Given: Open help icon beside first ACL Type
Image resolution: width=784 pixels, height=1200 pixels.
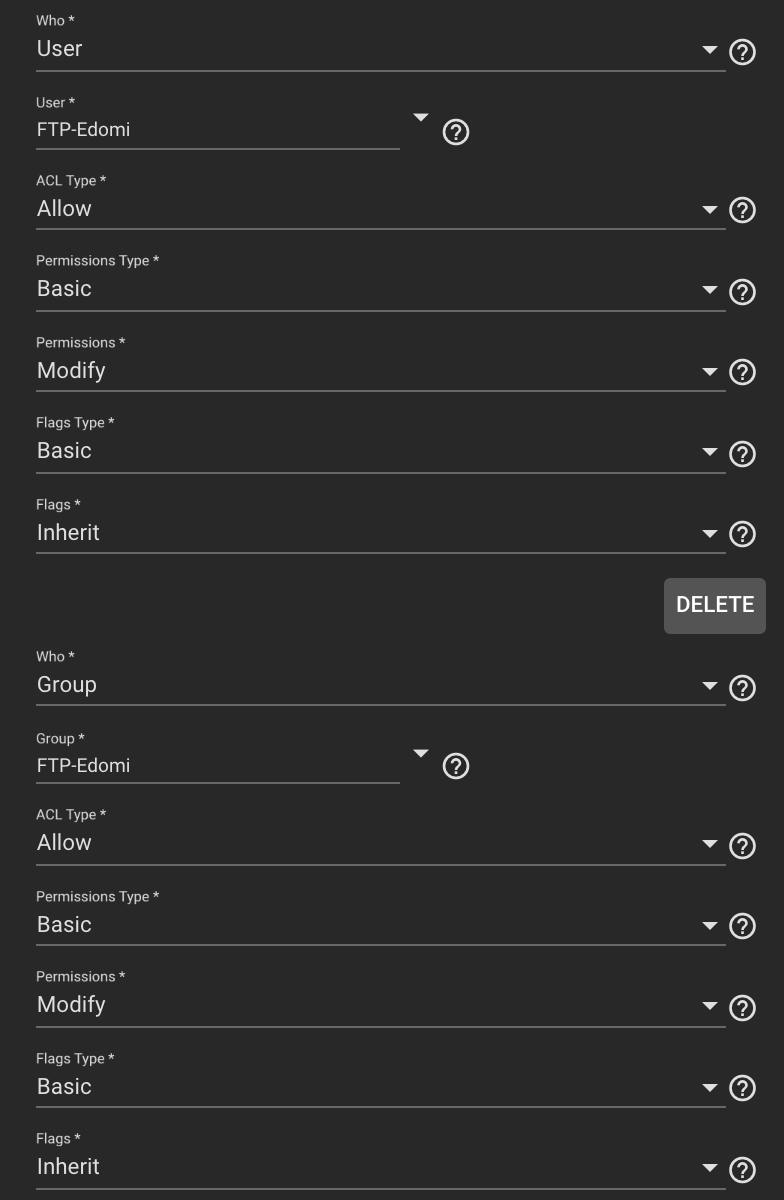Looking at the screenshot, I should (x=742, y=210).
